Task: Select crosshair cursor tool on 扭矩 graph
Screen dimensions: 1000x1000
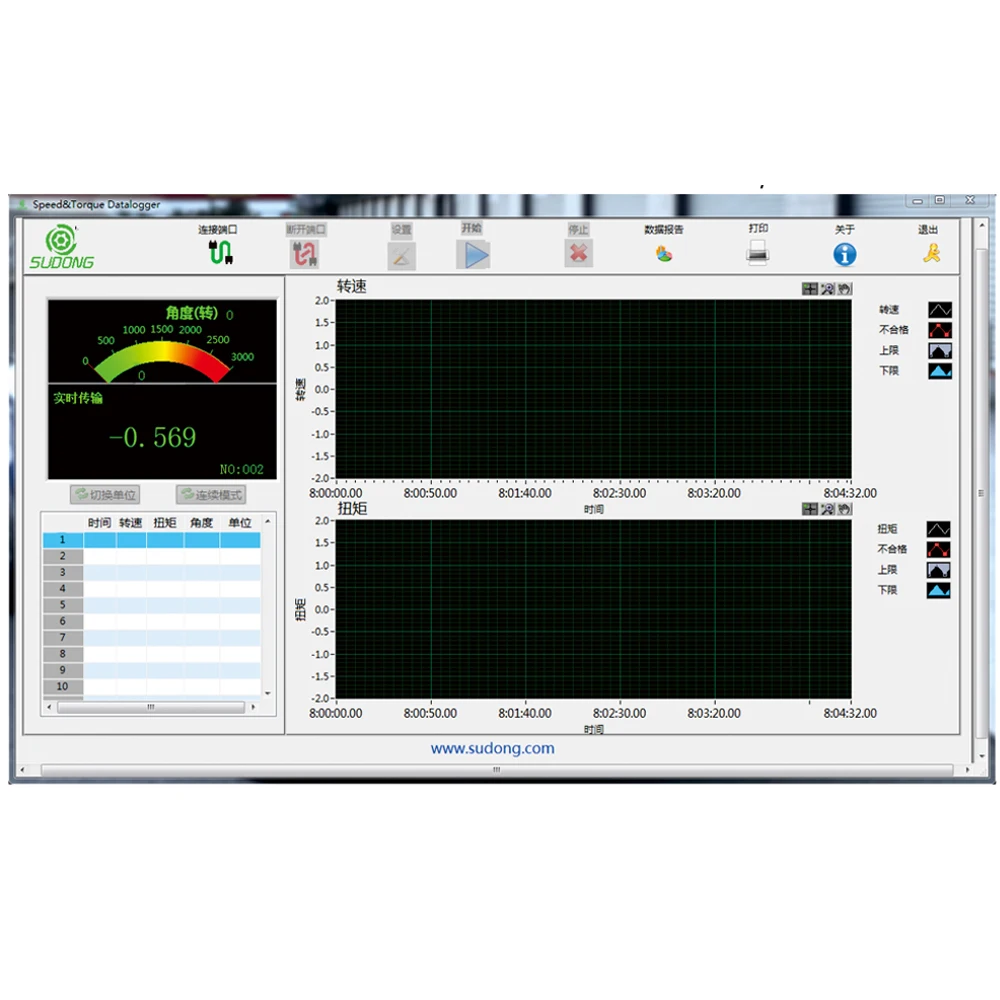Action: pyautogui.click(x=809, y=509)
